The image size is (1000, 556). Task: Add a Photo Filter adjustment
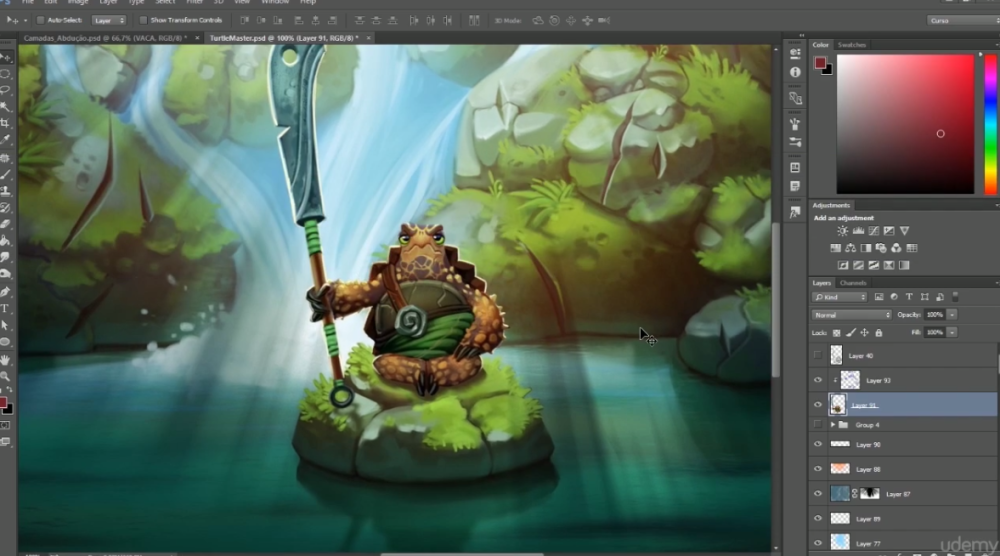tap(881, 248)
